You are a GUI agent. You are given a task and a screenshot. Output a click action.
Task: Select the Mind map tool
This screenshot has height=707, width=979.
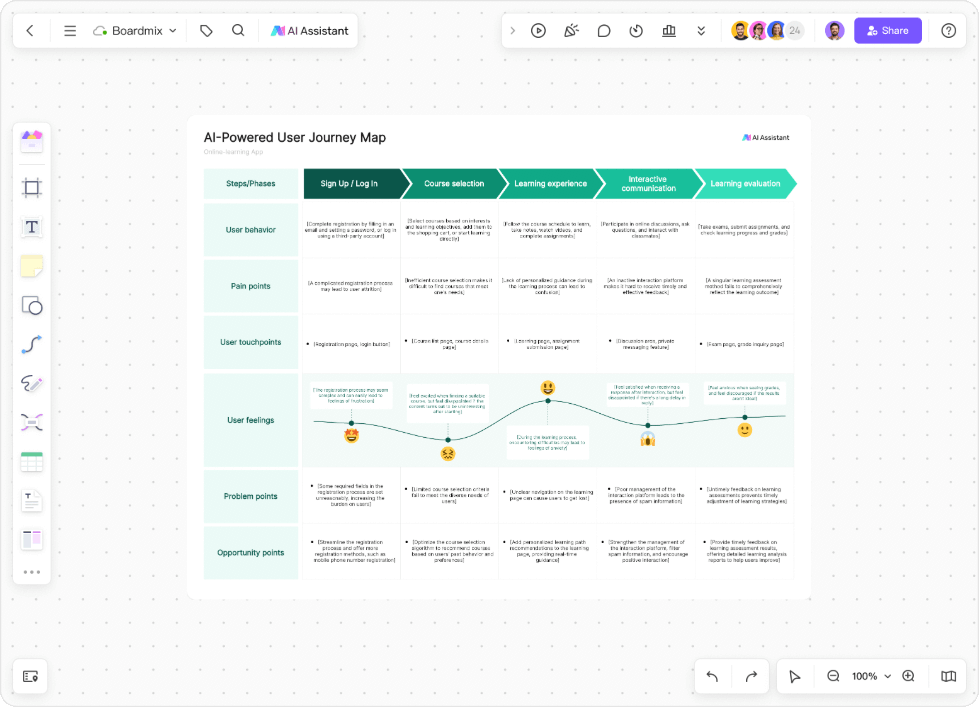click(x=32, y=423)
